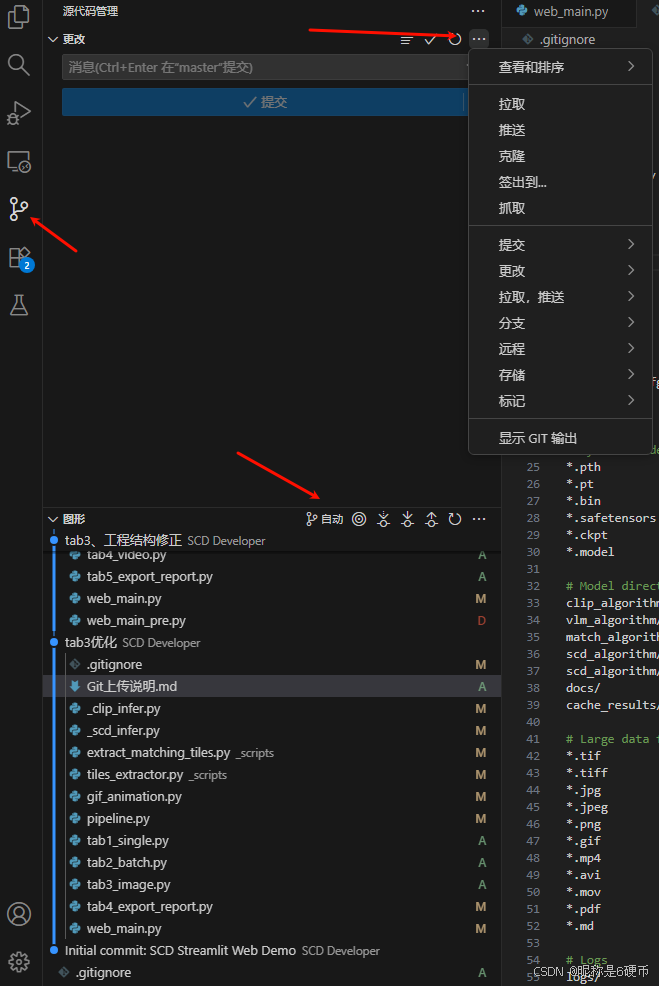The width and height of the screenshot is (659, 986).
Task: Expand the 标记 submenu
Action: pos(560,401)
